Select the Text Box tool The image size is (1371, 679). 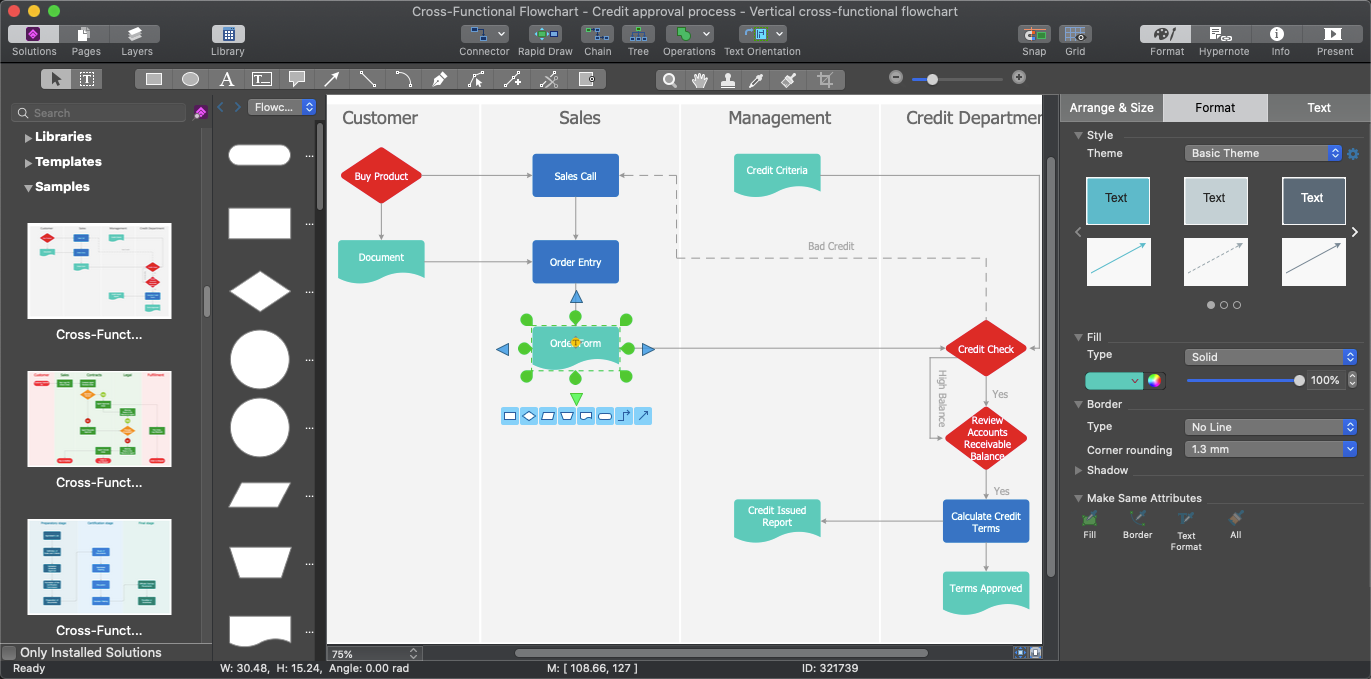tap(262, 79)
